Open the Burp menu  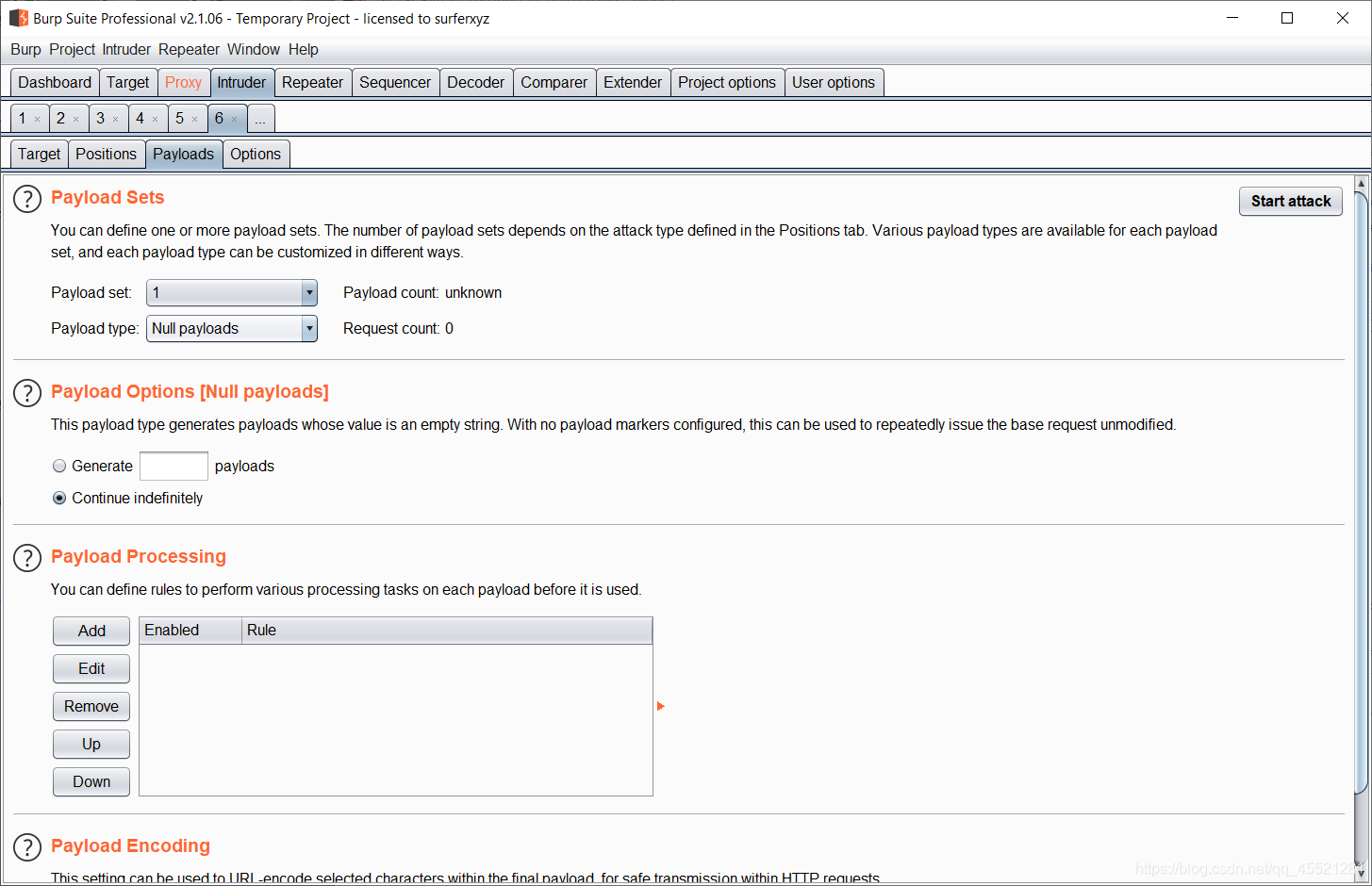pos(25,49)
